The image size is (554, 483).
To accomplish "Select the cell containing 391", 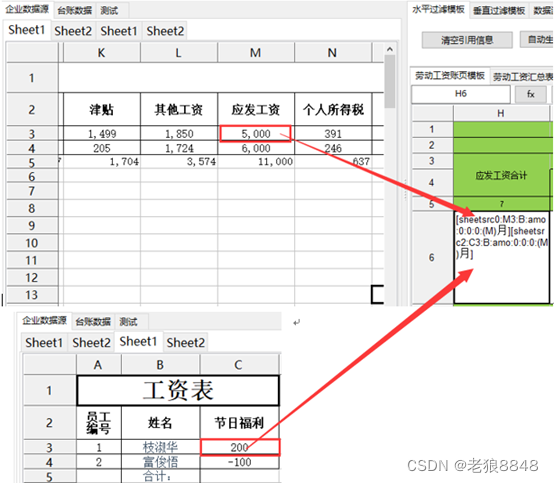I will pyautogui.click(x=333, y=134).
